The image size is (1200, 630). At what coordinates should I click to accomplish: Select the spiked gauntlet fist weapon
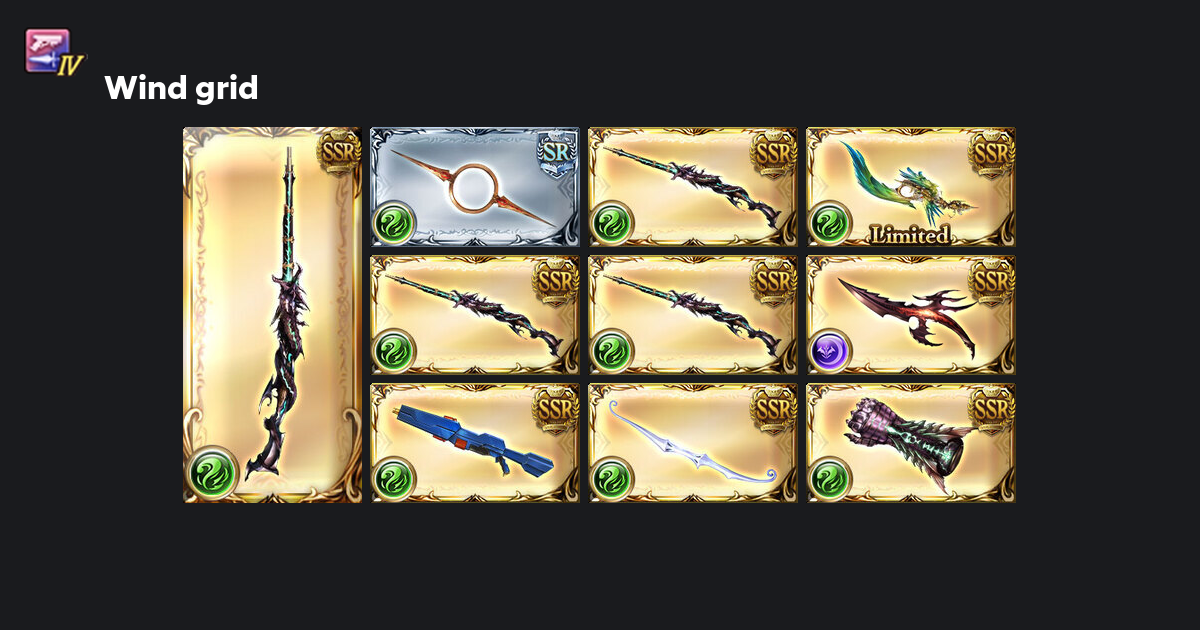[911, 443]
